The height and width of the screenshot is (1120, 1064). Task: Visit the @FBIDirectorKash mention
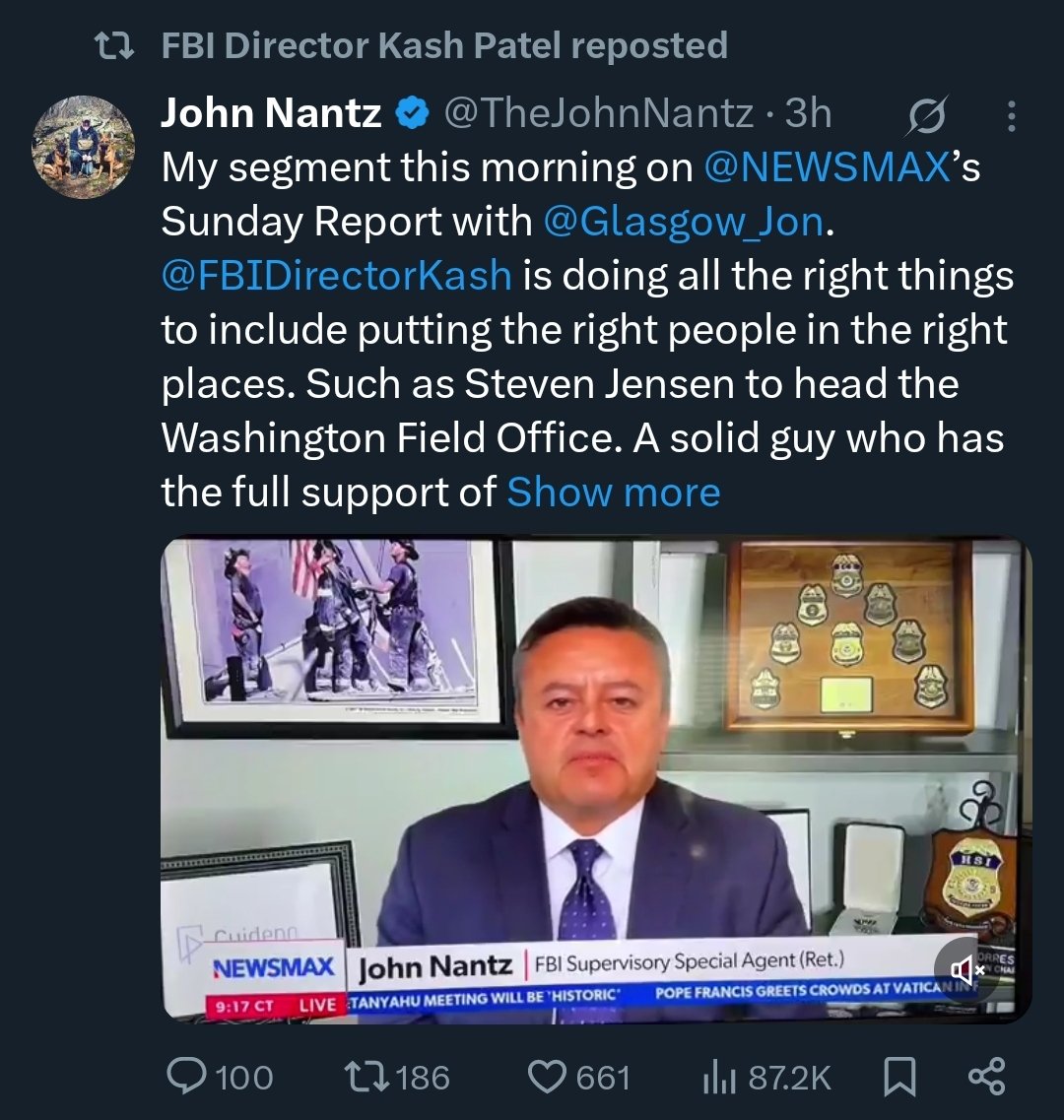coord(332,275)
